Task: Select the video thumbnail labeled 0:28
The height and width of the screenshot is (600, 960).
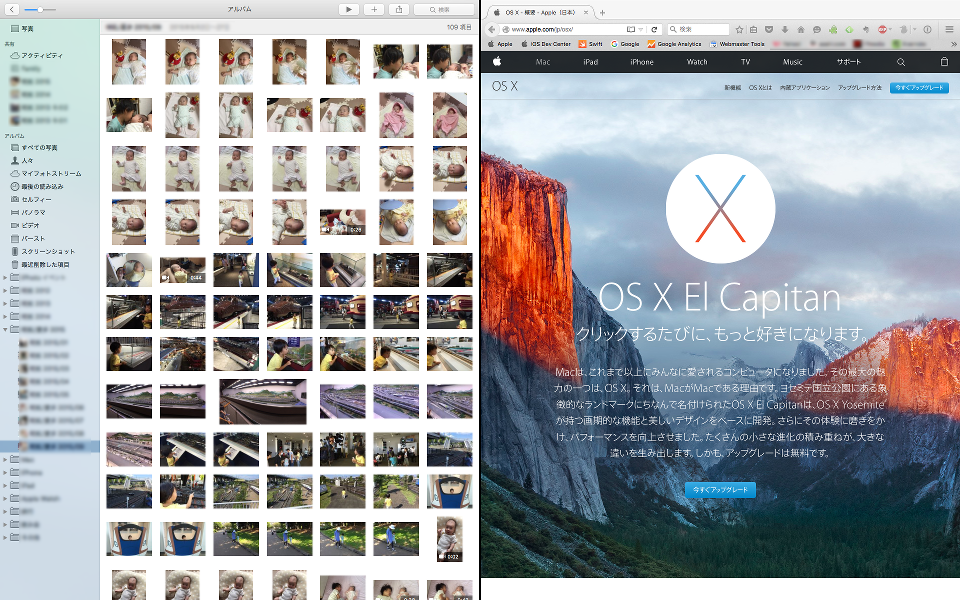Action: (343, 222)
